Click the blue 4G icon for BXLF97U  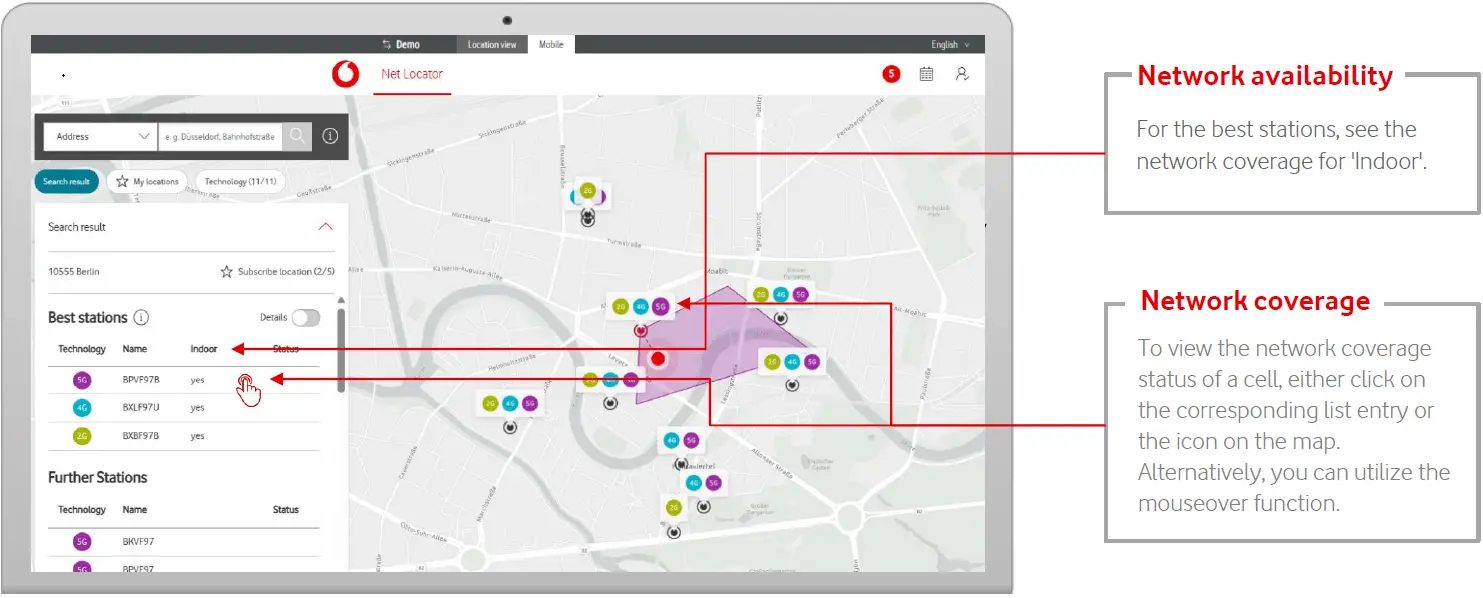[82, 408]
